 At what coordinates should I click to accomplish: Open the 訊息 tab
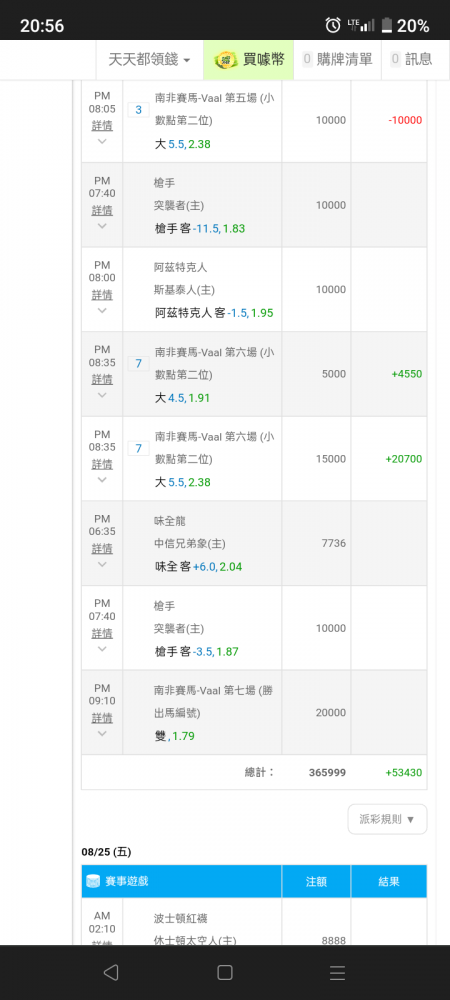(x=411, y=60)
